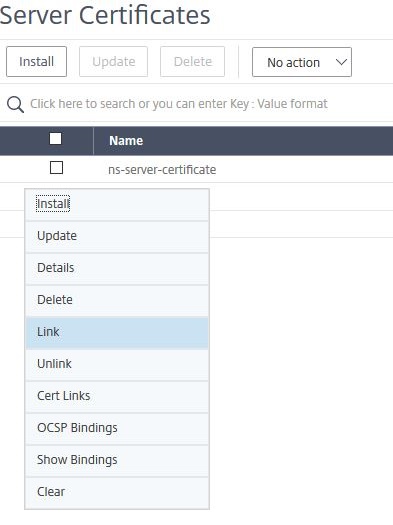393x525 pixels.
Task: Select OCSP Bindings menu entry
Action: 117,428
